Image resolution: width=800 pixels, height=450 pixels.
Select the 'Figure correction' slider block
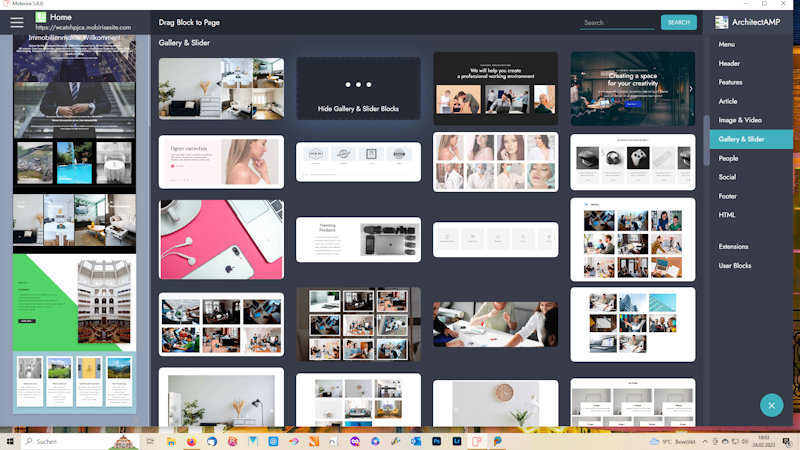coord(221,162)
